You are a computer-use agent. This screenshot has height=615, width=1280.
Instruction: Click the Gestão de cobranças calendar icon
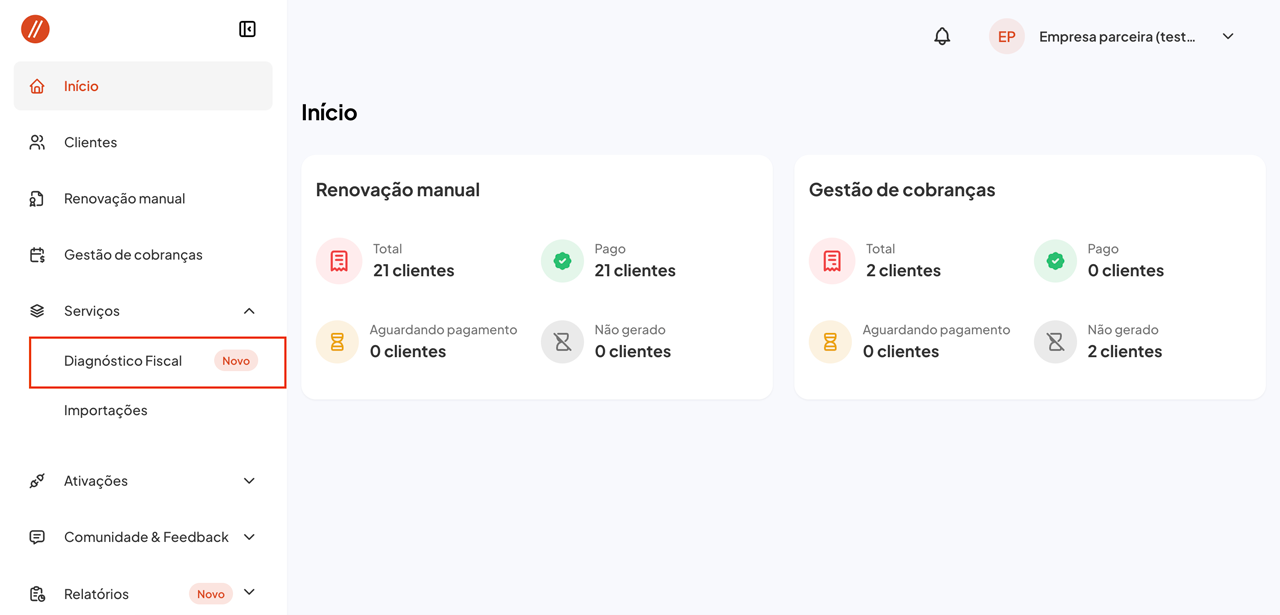pyautogui.click(x=37, y=255)
